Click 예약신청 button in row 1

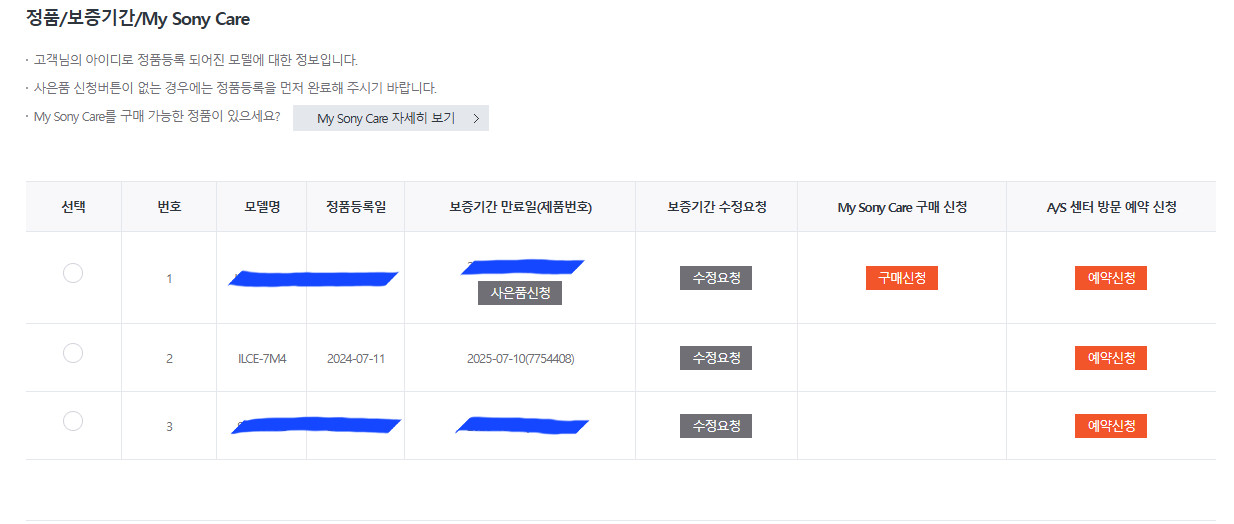coord(1111,278)
